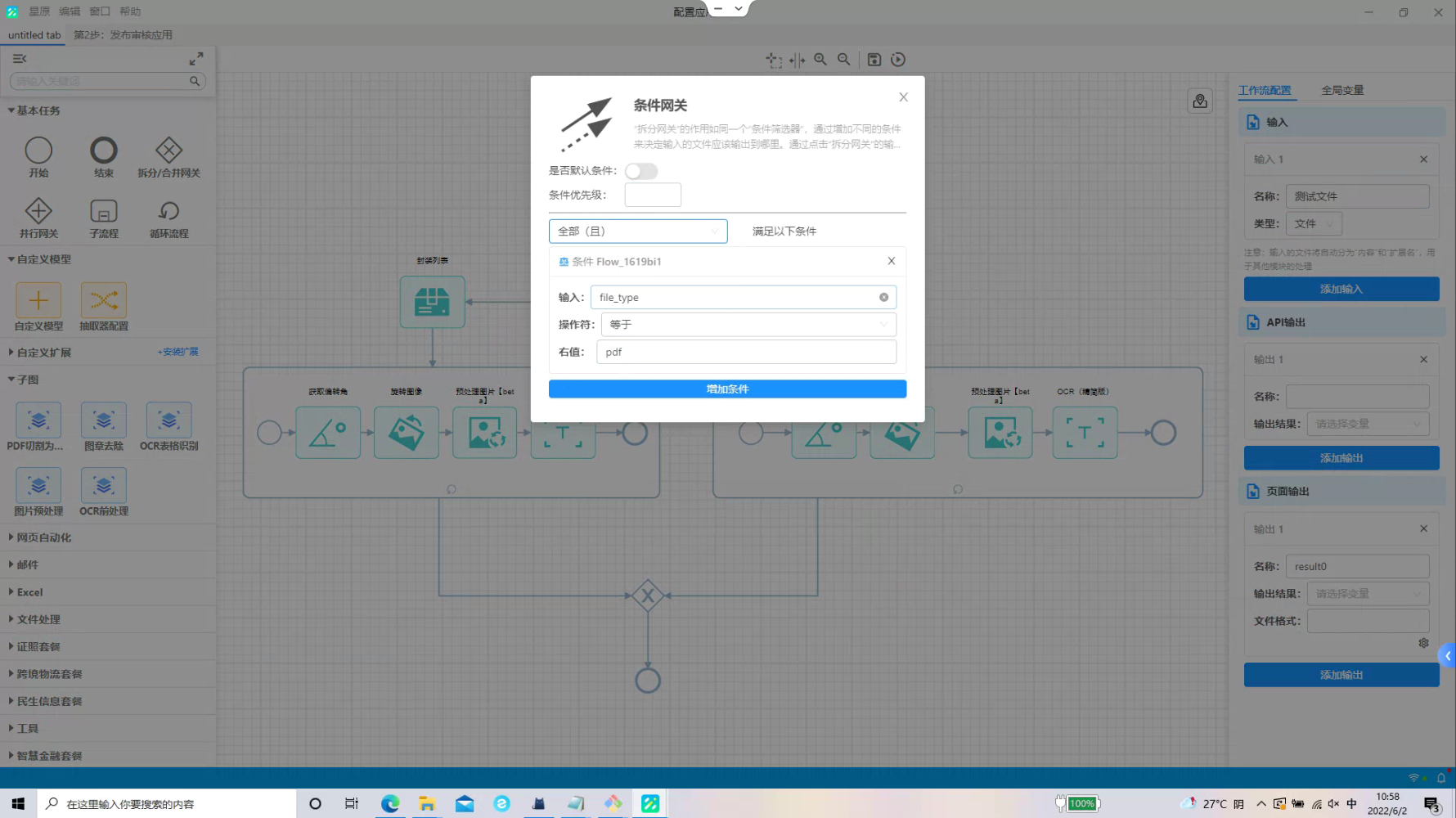Remove 输入 1 with its X
The image size is (1456, 818).
pyautogui.click(x=1423, y=160)
